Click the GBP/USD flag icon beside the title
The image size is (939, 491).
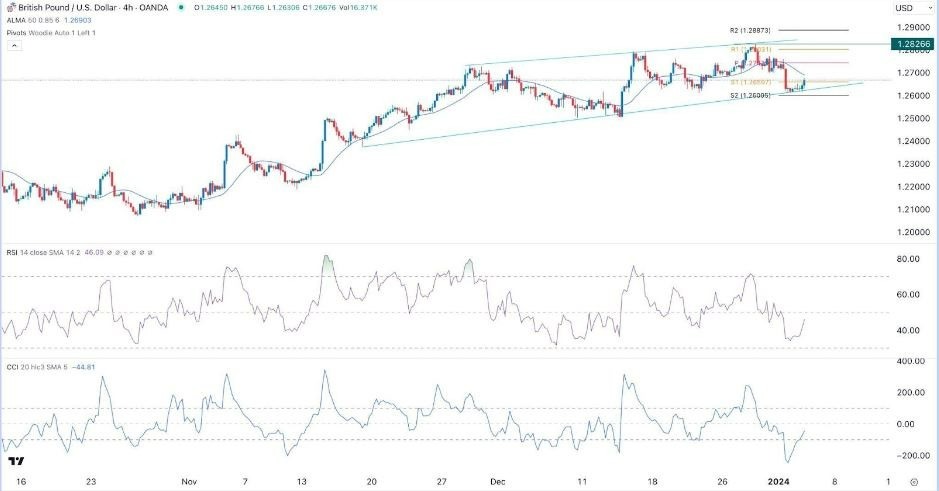coord(11,8)
